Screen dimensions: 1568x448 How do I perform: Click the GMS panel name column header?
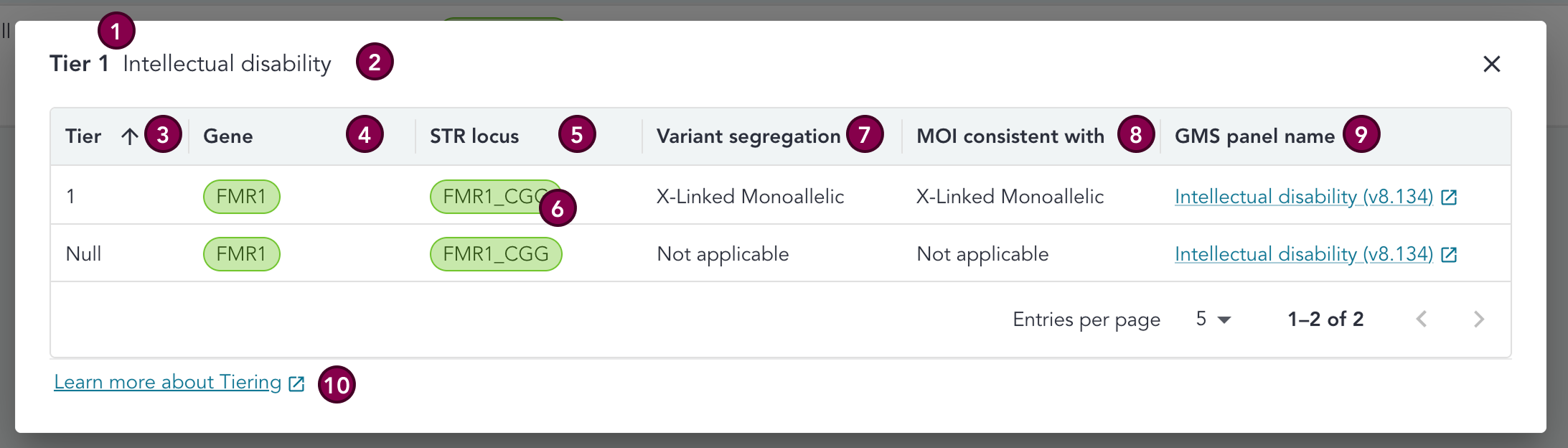pos(1254,136)
